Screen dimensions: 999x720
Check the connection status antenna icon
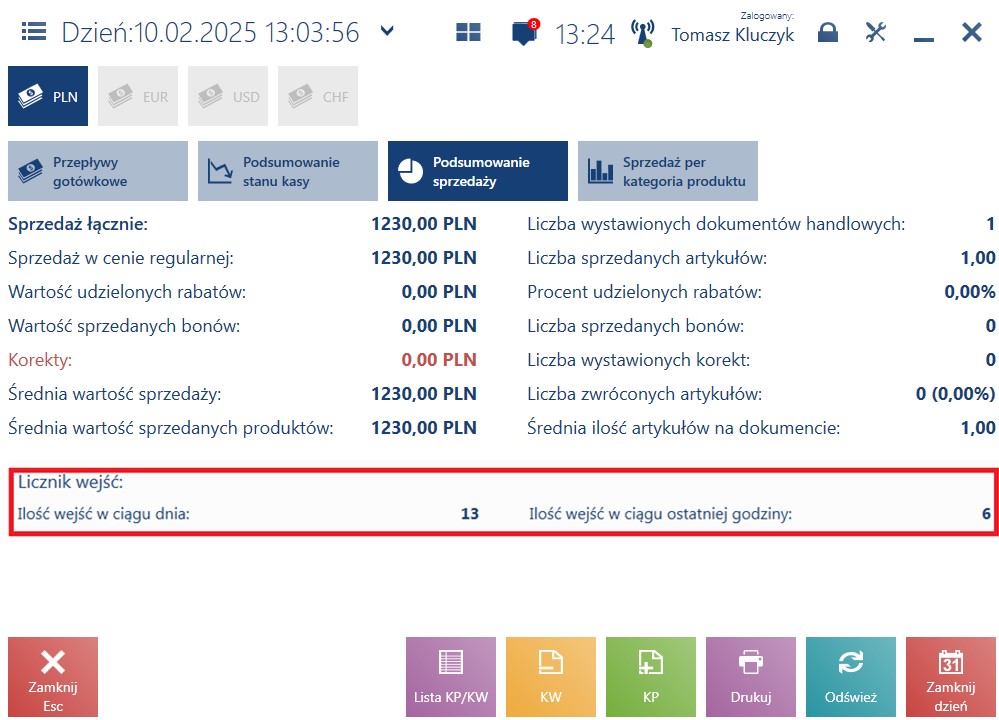pos(642,33)
